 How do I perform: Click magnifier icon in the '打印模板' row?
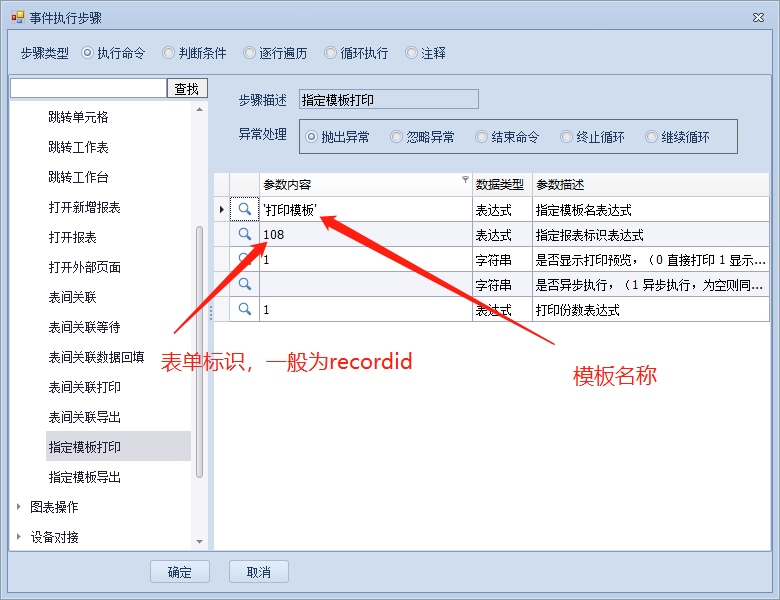click(x=244, y=210)
